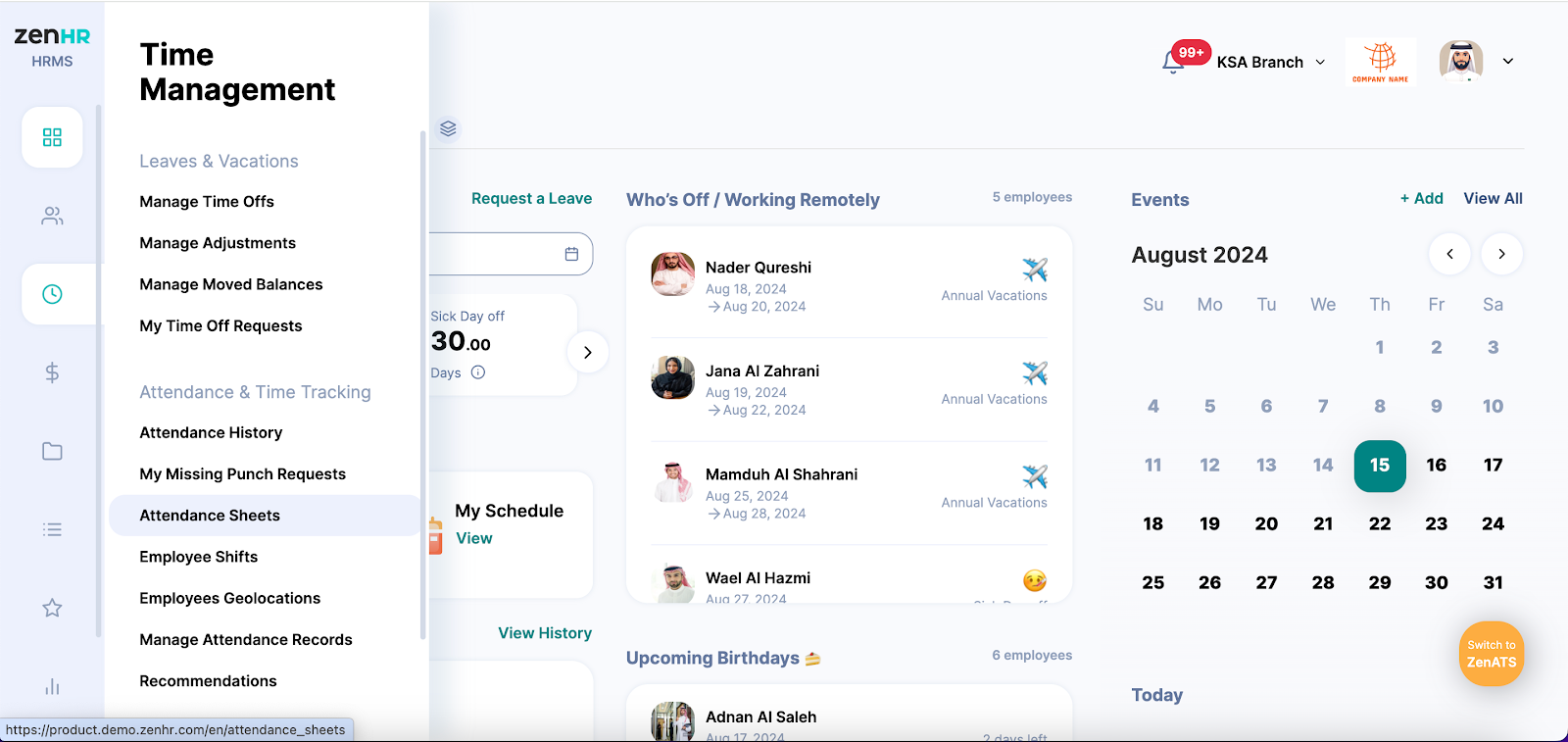1568x742 pixels.
Task: Go to next month in calendar
Action: (x=1501, y=254)
